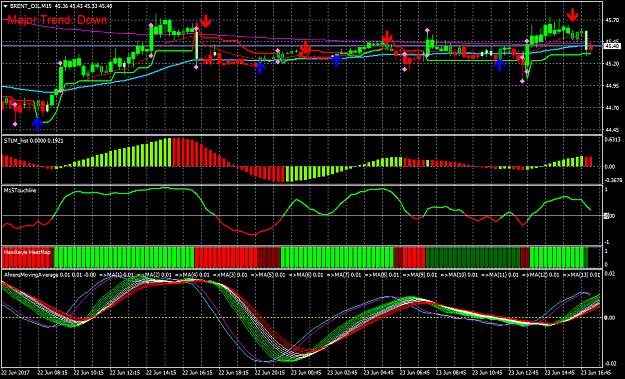This screenshot has width=625, height=379.
Task: Click the blue up arrow near 23 Jun 02:45
Action: click(x=337, y=61)
